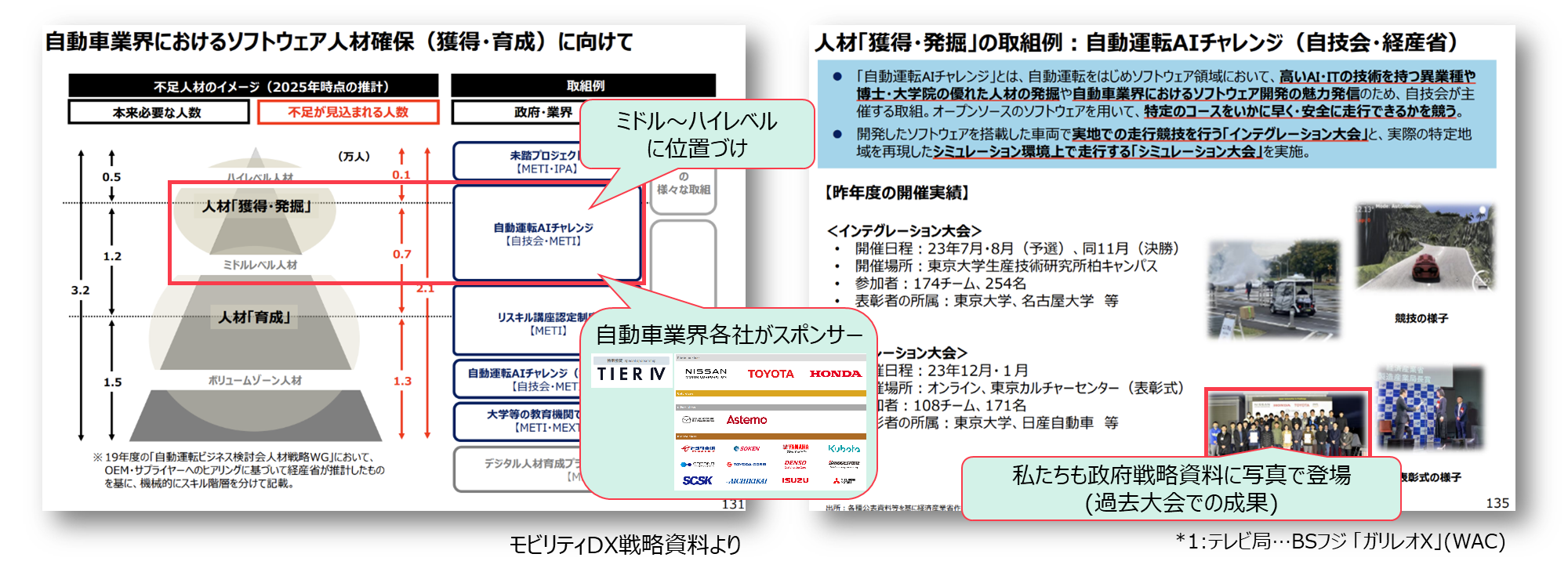This screenshot has width=1568, height=572.
Task: Click the DENSO logo
Action: click(795, 463)
